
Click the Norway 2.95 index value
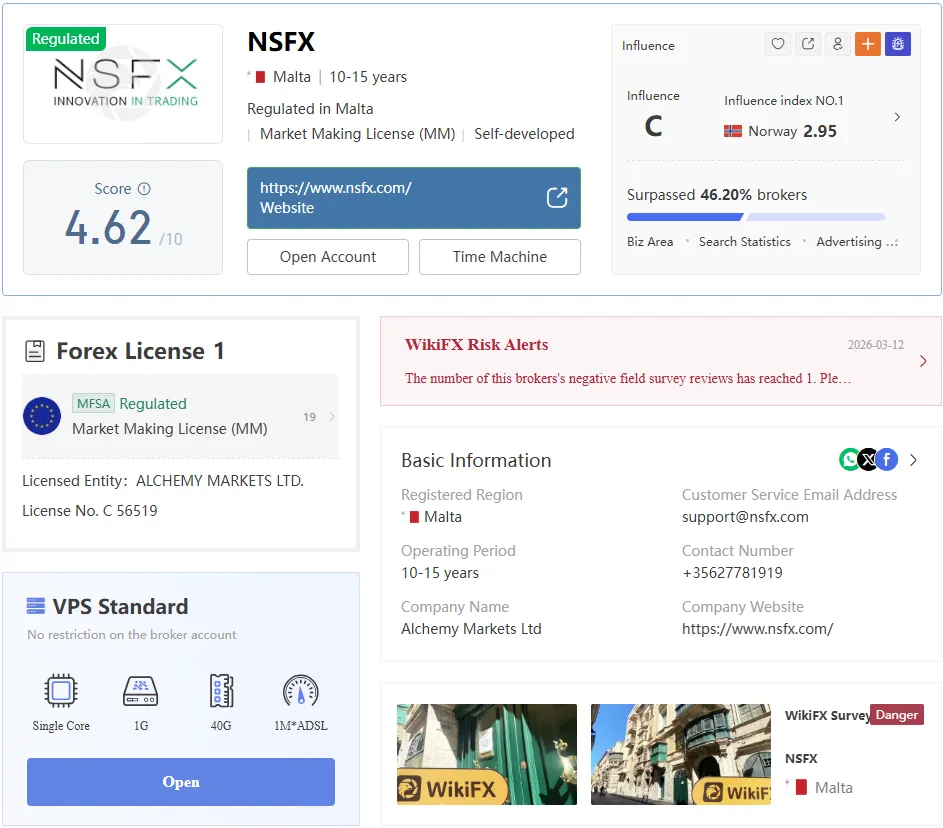(x=820, y=131)
